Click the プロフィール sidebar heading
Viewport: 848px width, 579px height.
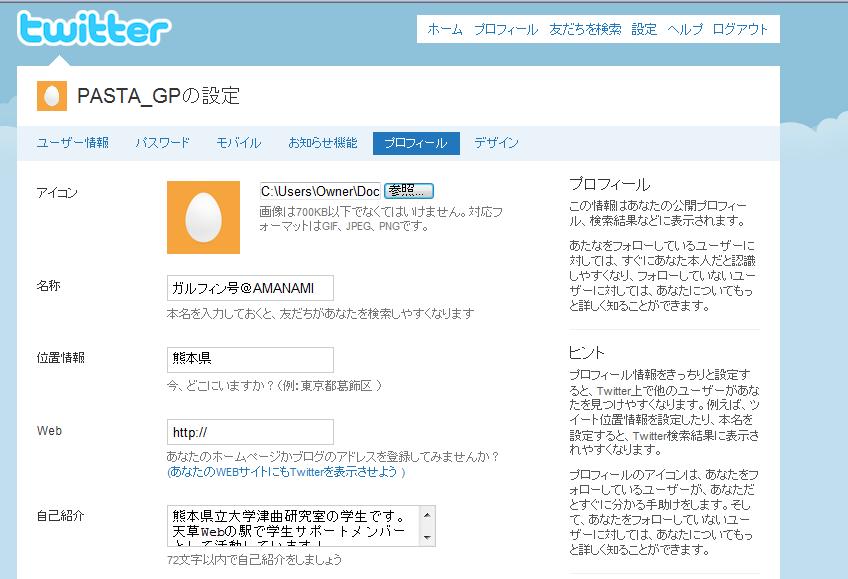tap(610, 184)
